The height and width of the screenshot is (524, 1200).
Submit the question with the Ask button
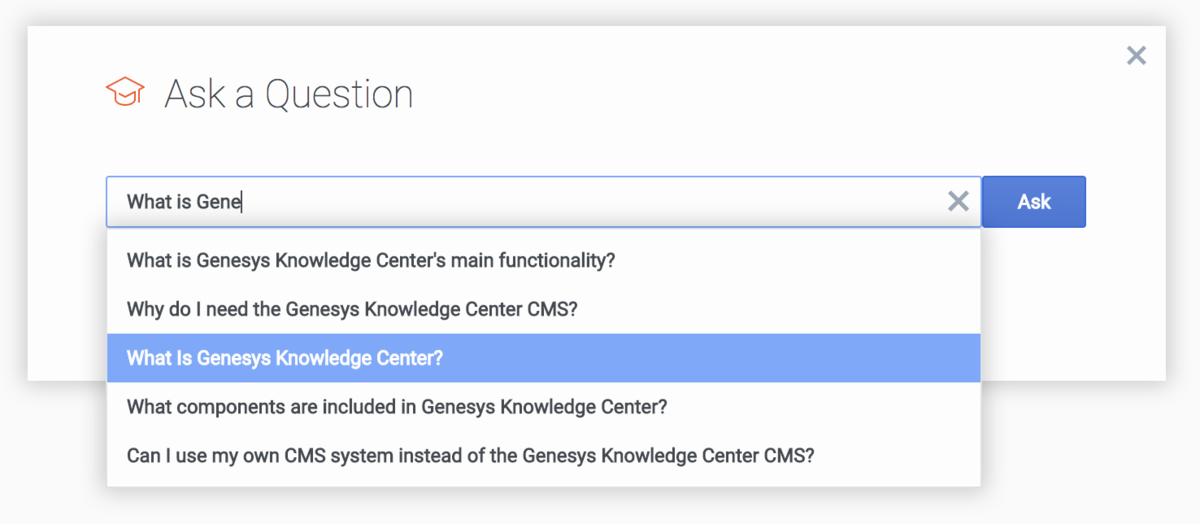(1033, 202)
